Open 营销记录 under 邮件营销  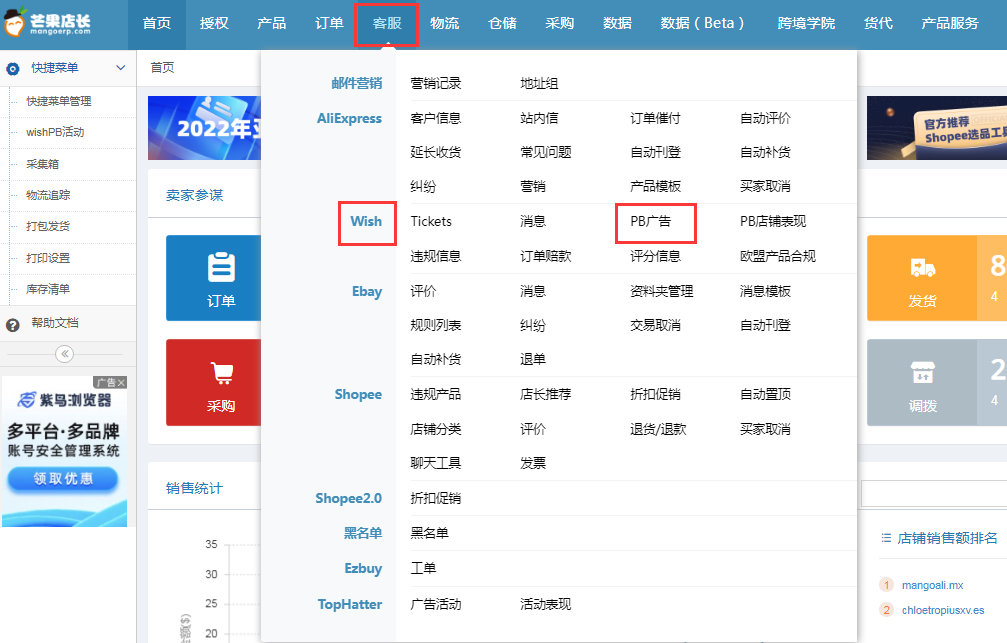[435, 83]
